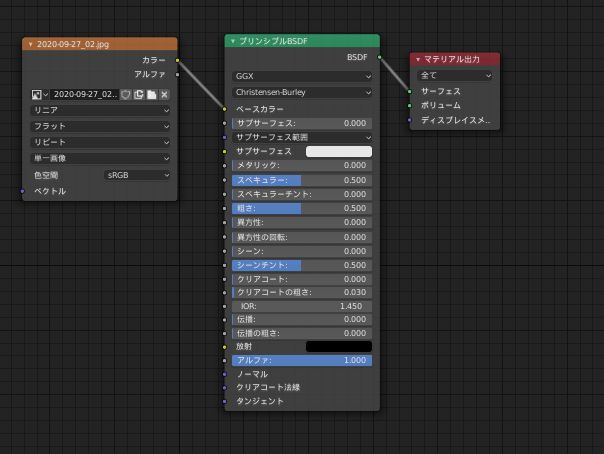Click the new image copy icon

[139, 94]
